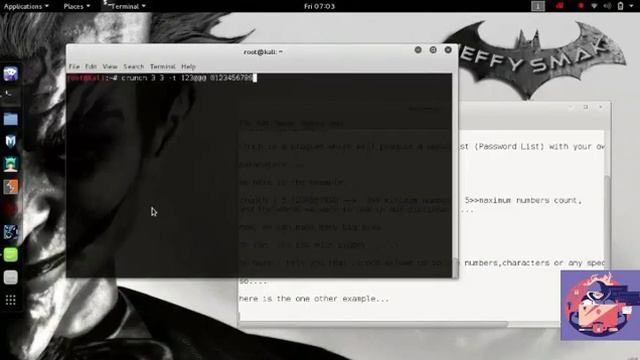Launch Burp Suite from the dock

11,187
